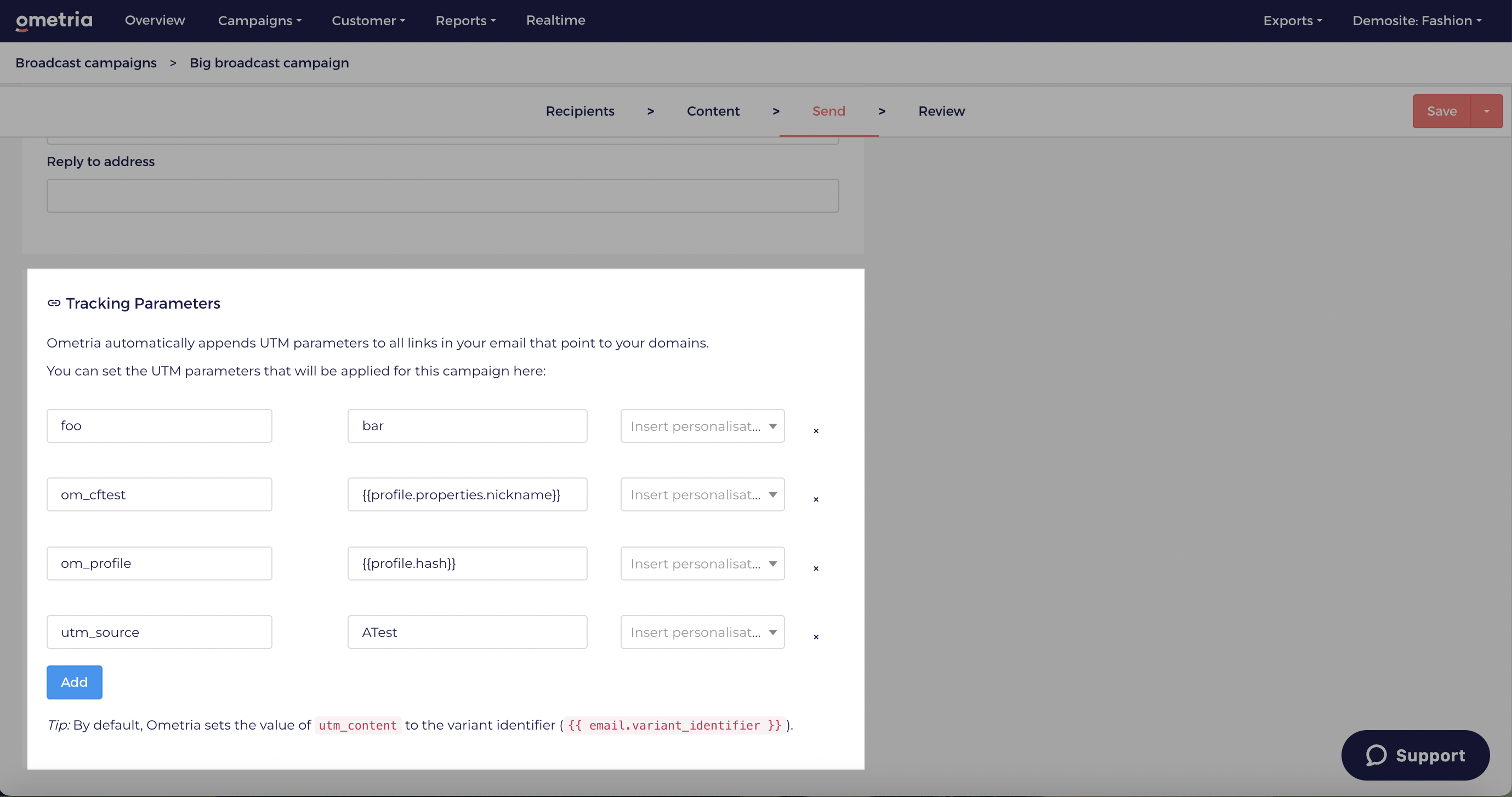This screenshot has width=1512, height=797.
Task: Remove the foo parameter row
Action: point(816,431)
